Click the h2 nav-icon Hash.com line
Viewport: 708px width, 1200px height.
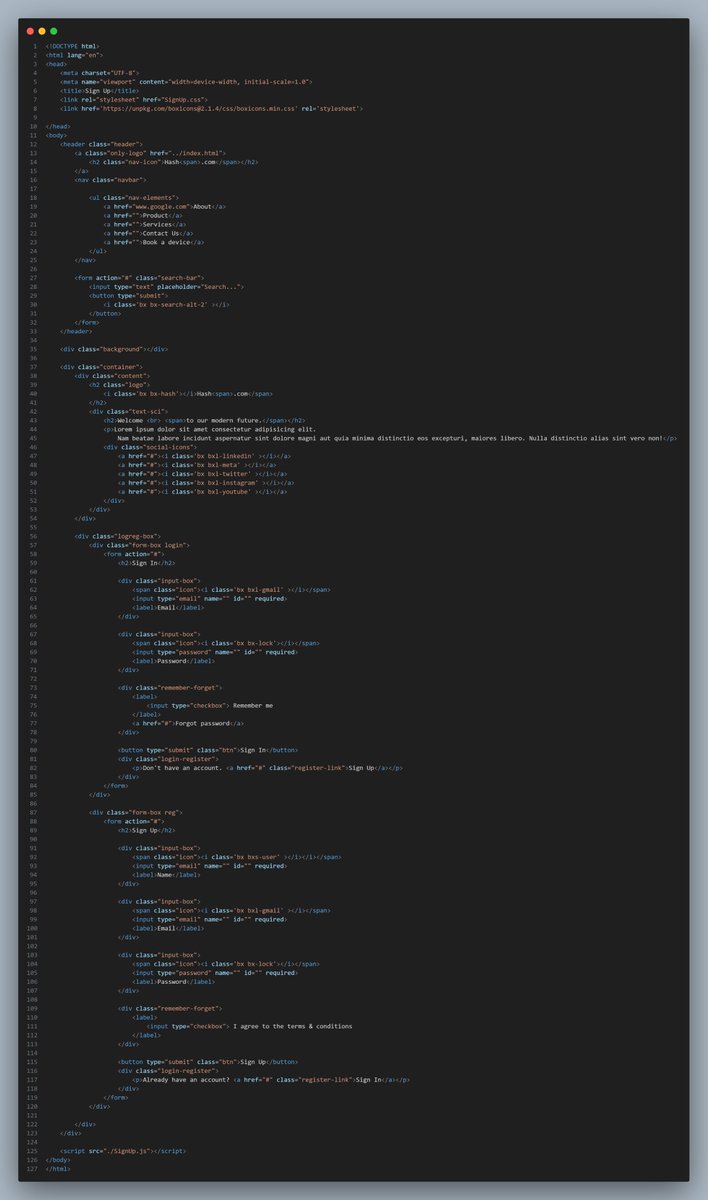point(174,162)
